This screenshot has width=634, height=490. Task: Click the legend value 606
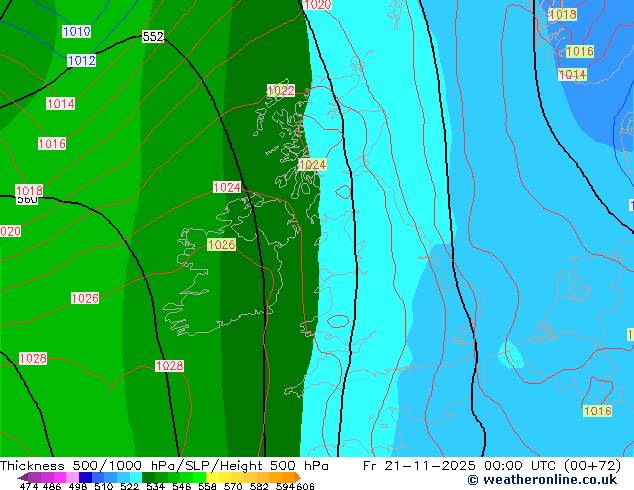pos(304,486)
